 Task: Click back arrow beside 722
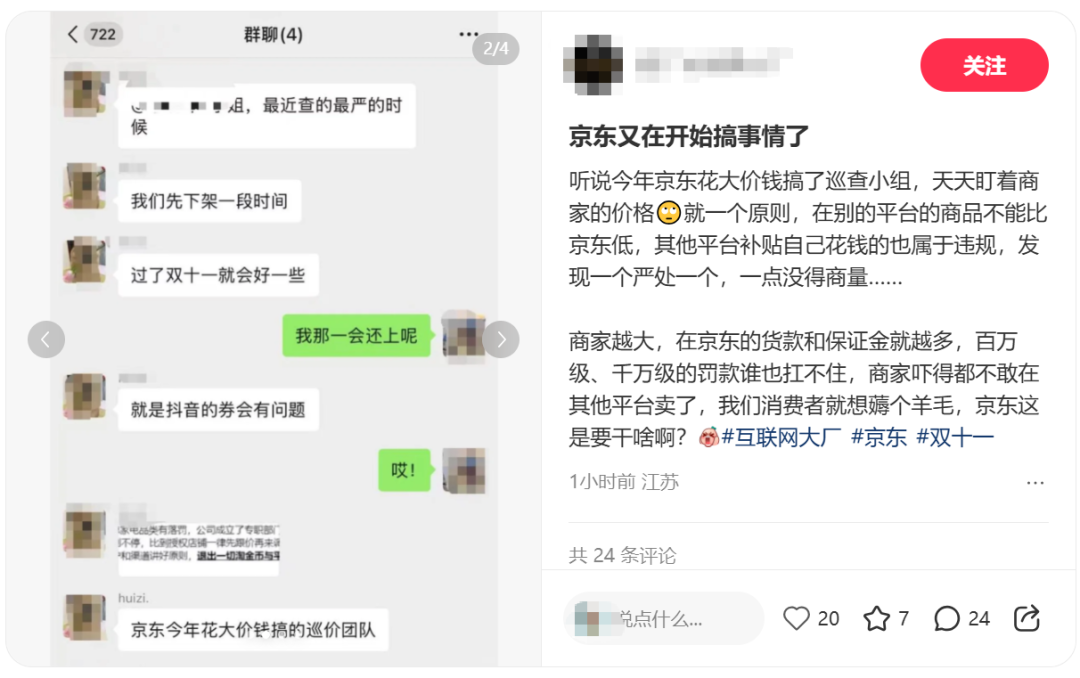(x=73, y=34)
